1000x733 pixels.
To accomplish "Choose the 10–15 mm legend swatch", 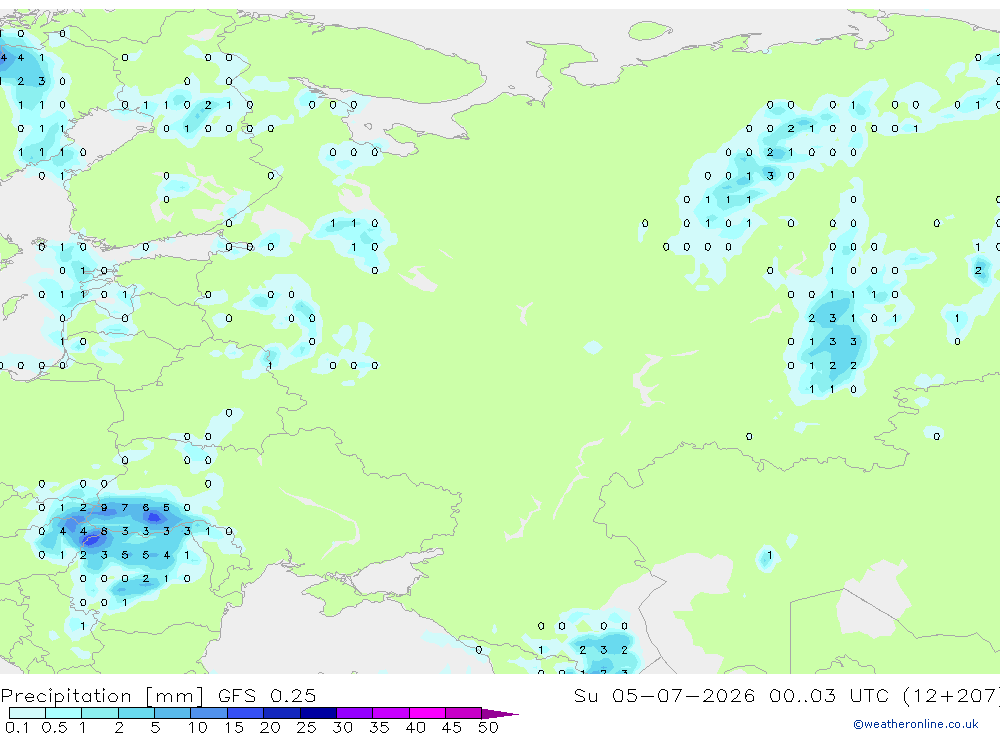I will (209, 713).
